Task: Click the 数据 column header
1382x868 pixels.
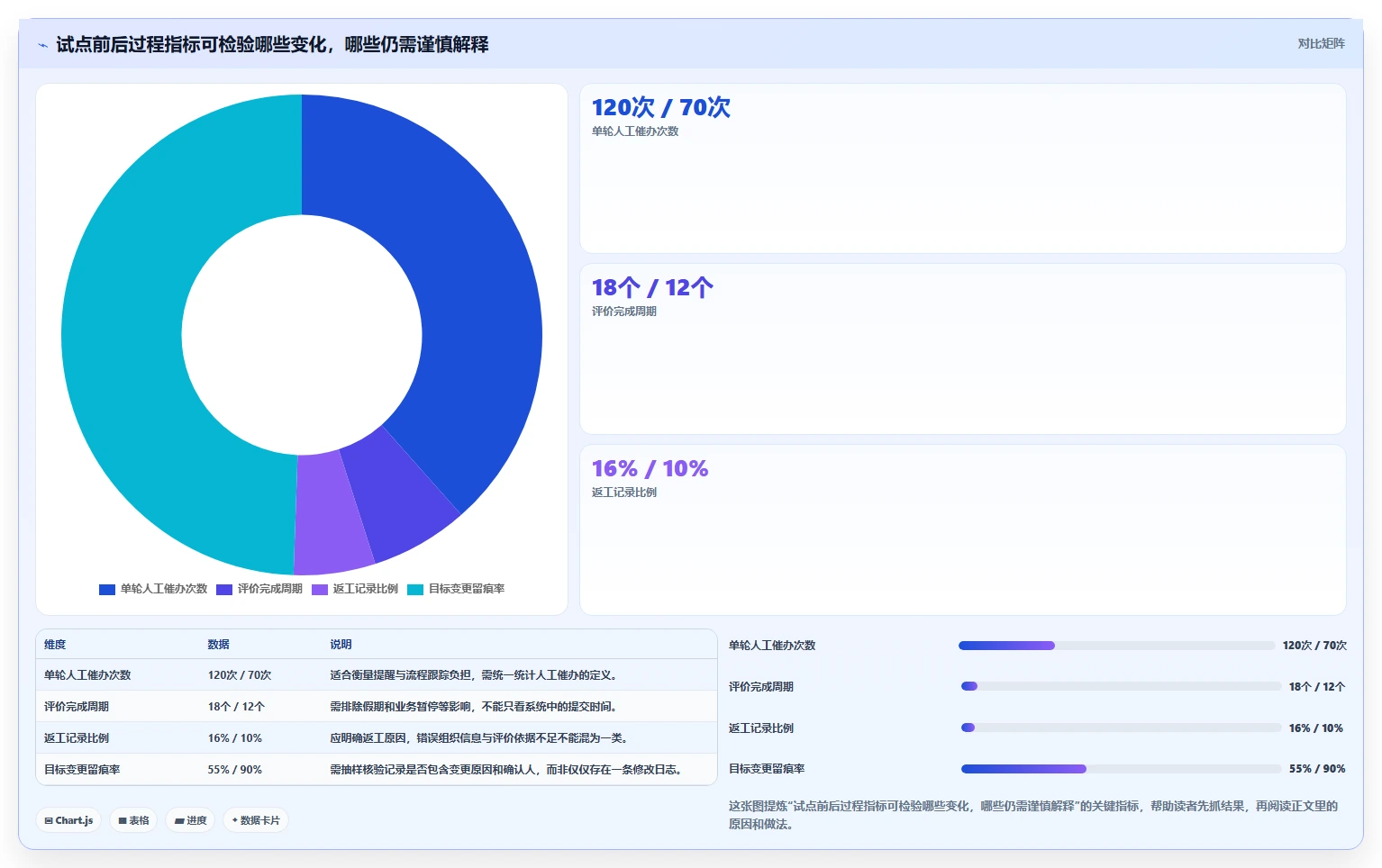Action: click(219, 645)
